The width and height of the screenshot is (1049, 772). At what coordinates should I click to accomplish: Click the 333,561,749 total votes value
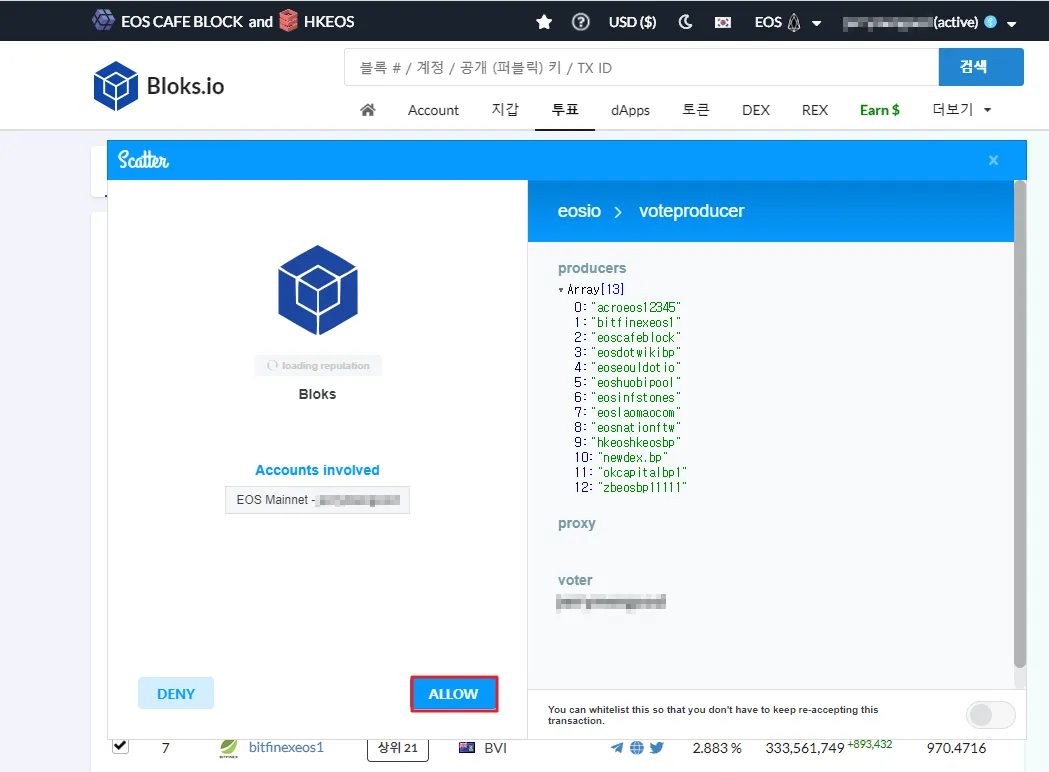tap(805, 748)
